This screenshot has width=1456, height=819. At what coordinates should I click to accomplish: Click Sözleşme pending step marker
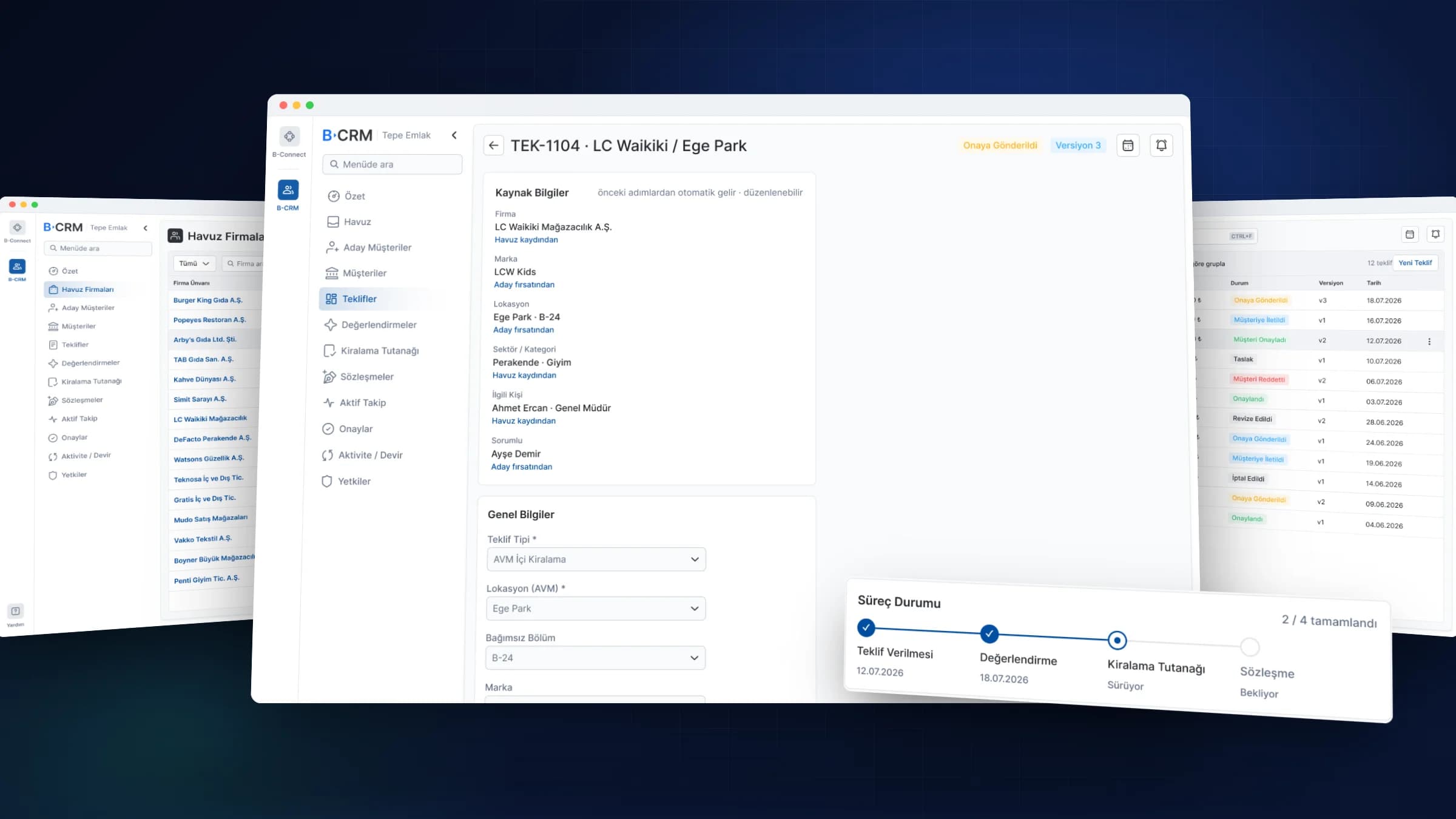tap(1250, 647)
